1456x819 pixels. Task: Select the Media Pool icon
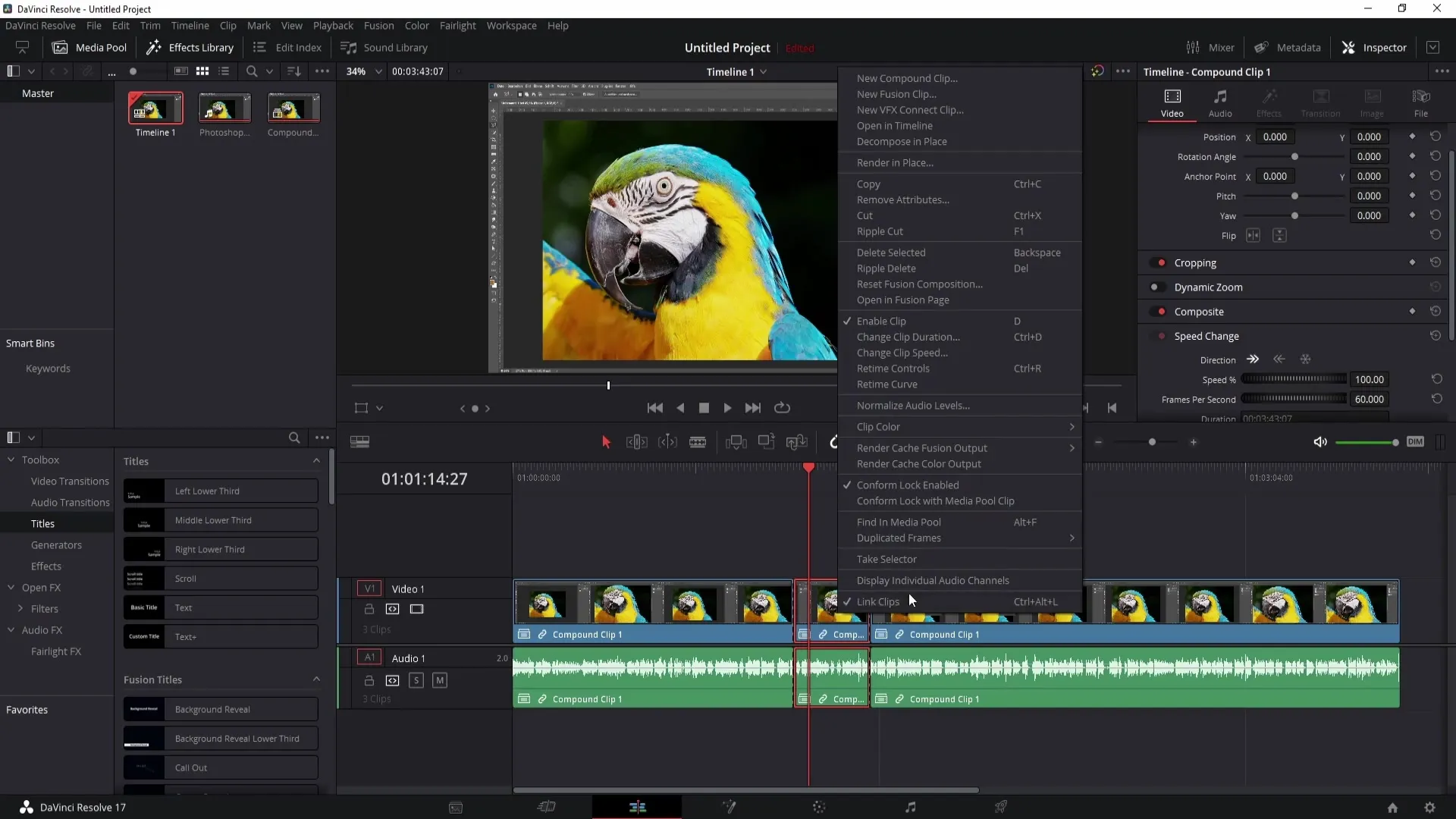[60, 47]
